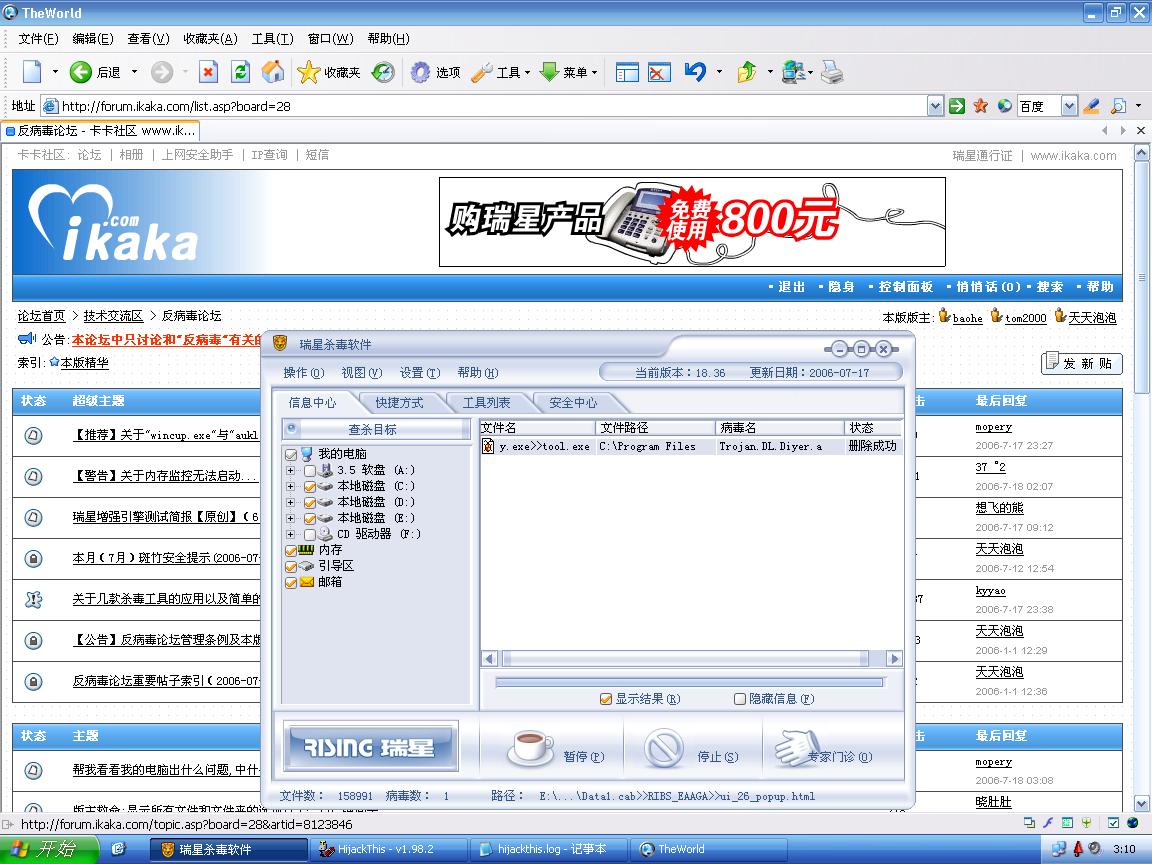Click the scan progress bar
The image size is (1152, 864).
[x=689, y=683]
